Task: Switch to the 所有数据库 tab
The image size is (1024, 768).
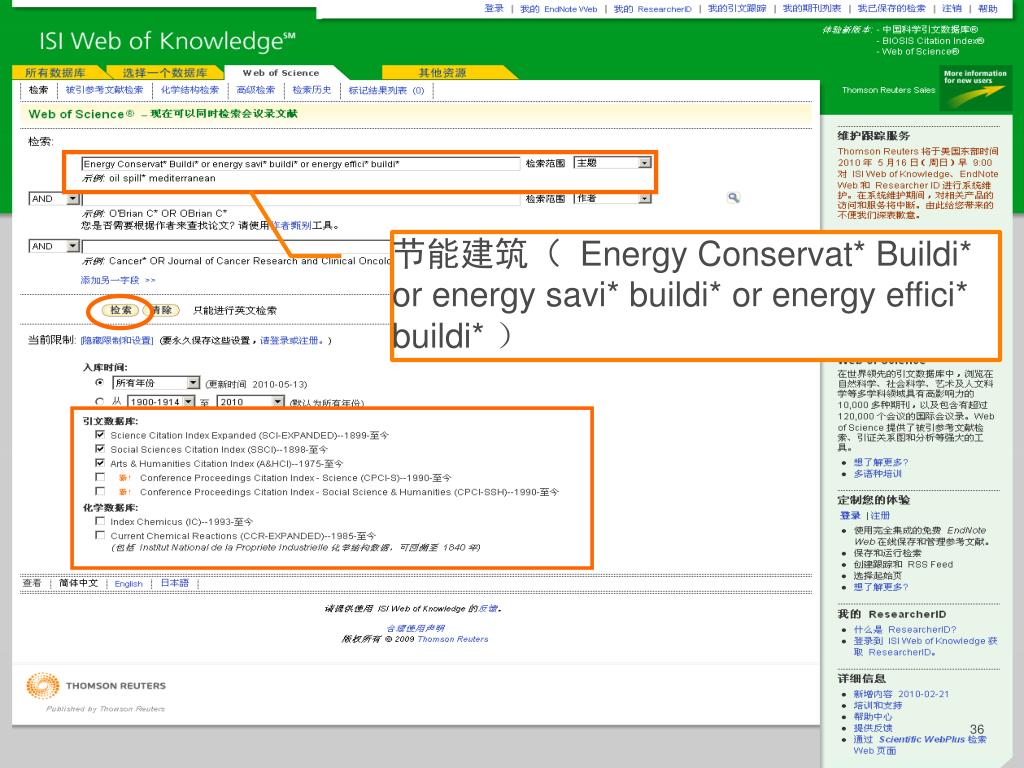Action: pyautogui.click(x=56, y=72)
